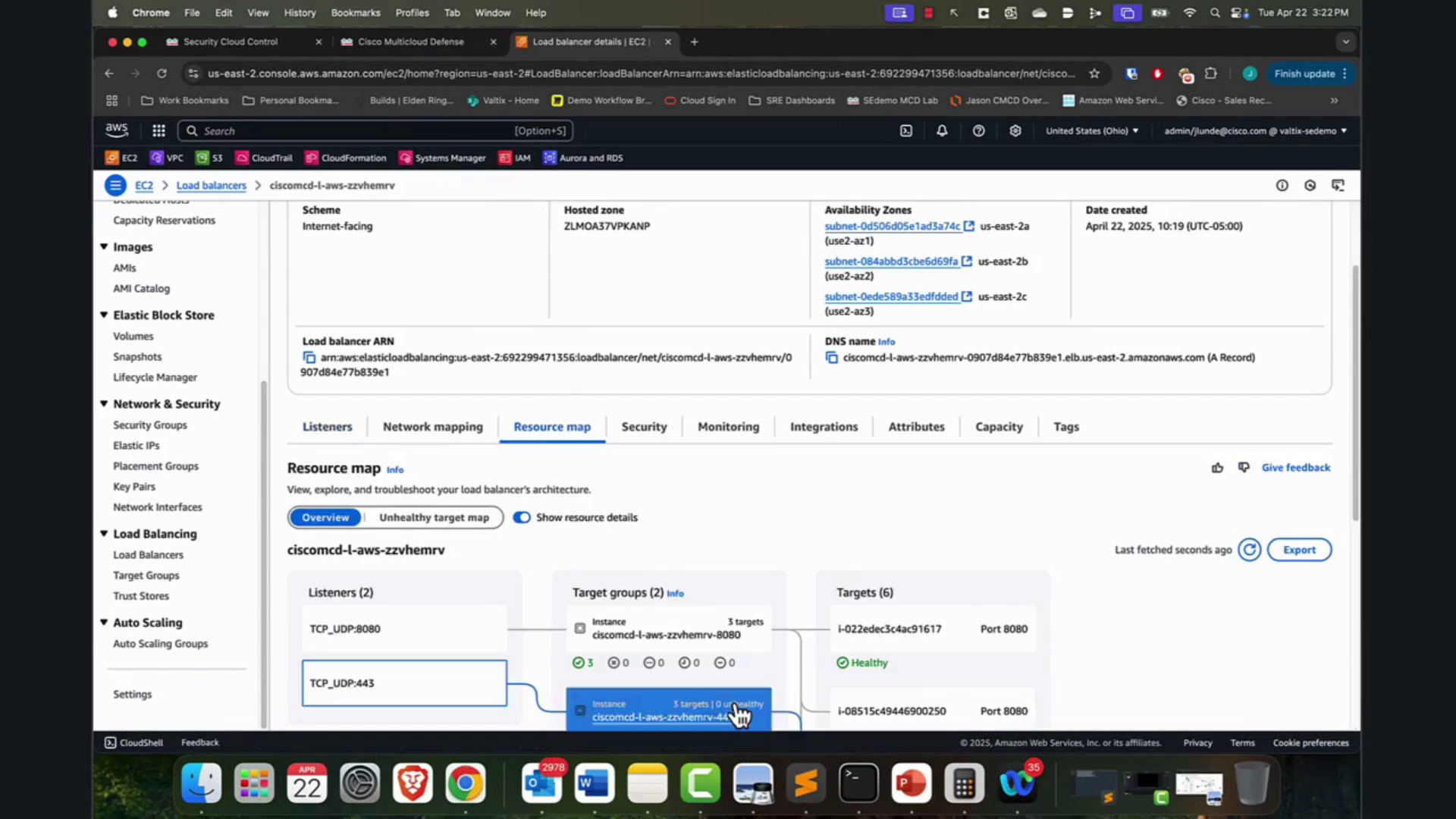1456x819 pixels.
Task: Bookmark this page with star icon
Action: point(1094,74)
